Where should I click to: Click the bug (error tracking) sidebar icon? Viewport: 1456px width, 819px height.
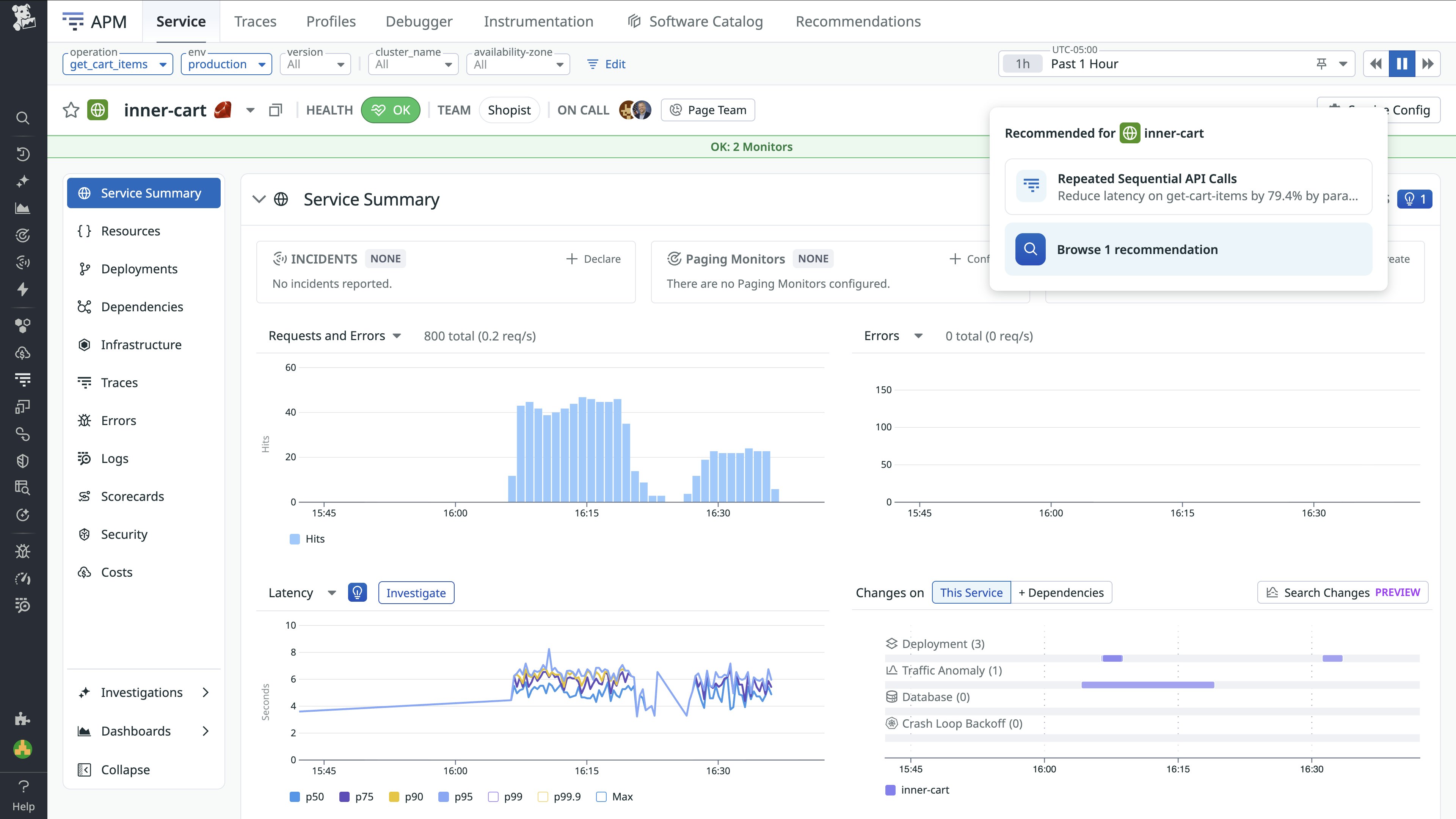pyautogui.click(x=23, y=551)
